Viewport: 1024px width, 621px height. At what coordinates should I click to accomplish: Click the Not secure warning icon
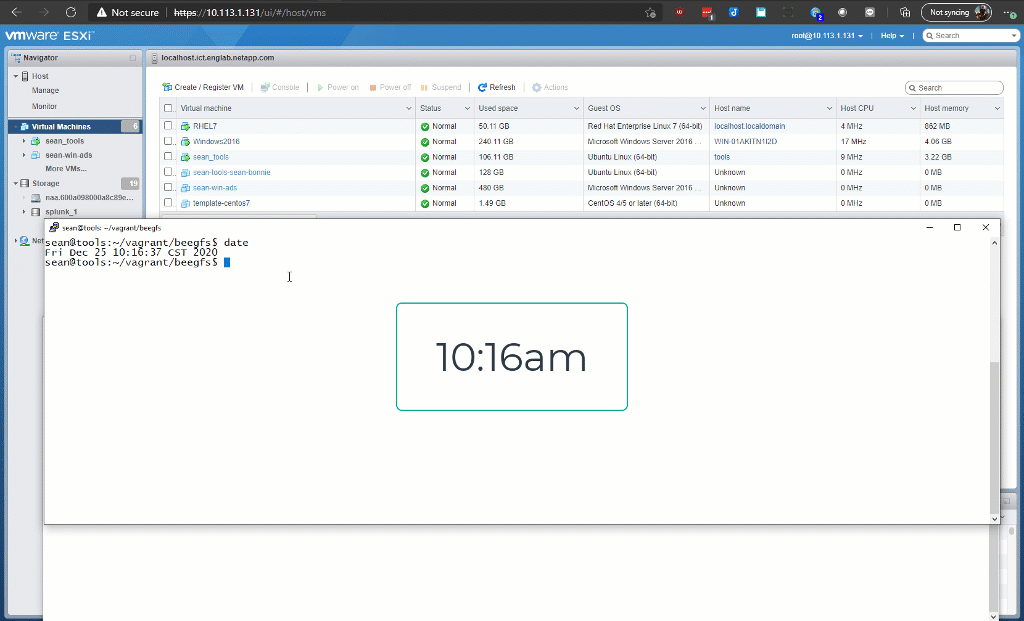(x=101, y=12)
